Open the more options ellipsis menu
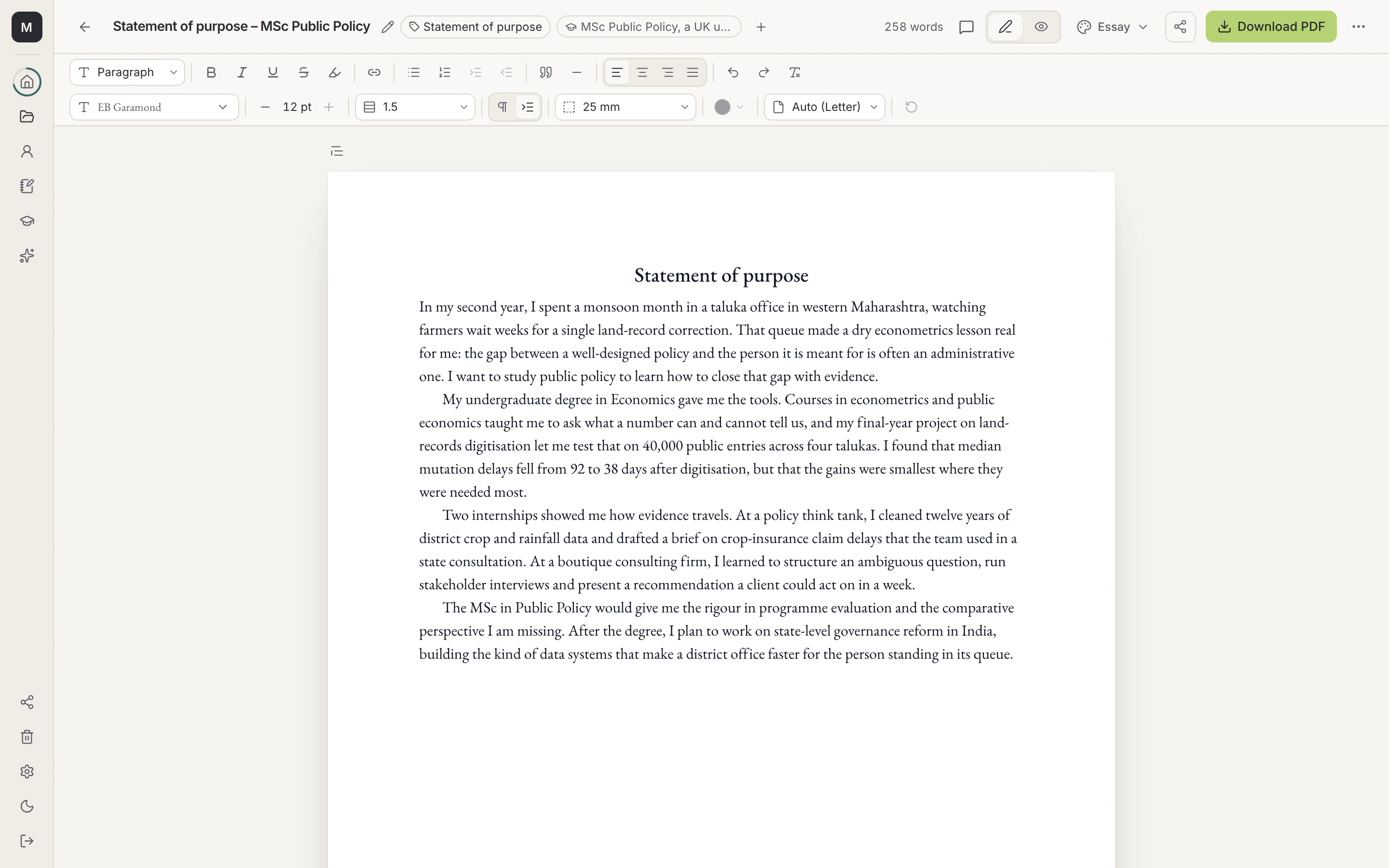The image size is (1389, 868). tap(1359, 27)
